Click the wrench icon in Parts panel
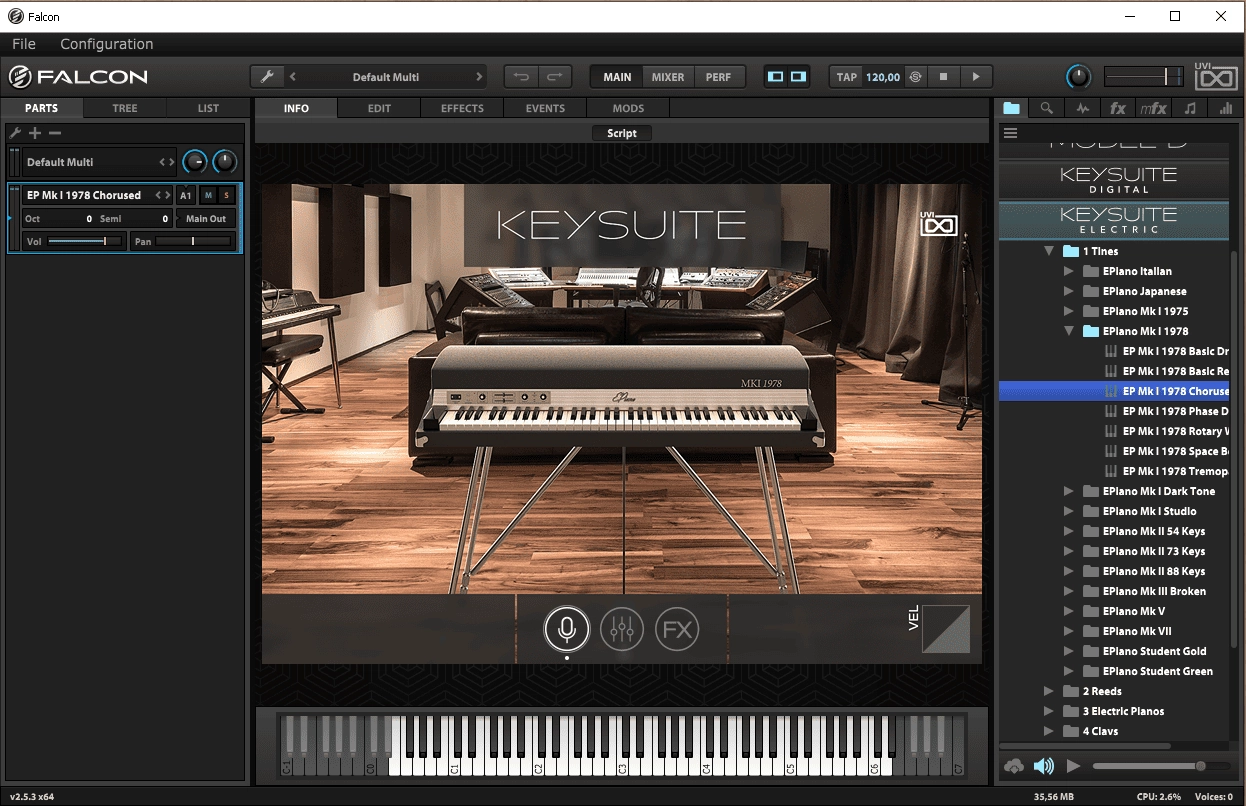1246x806 pixels. point(15,133)
